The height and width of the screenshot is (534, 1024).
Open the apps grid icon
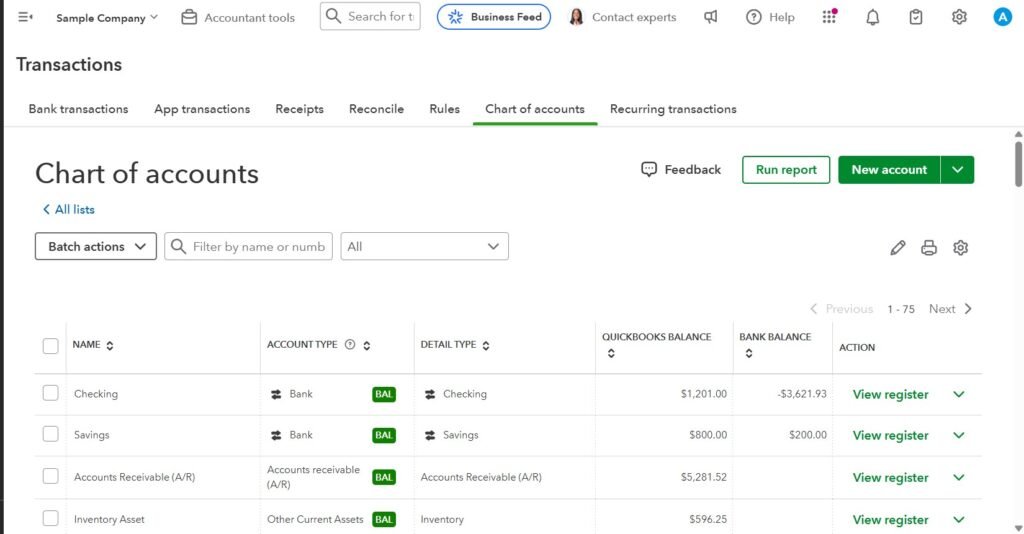pos(829,17)
